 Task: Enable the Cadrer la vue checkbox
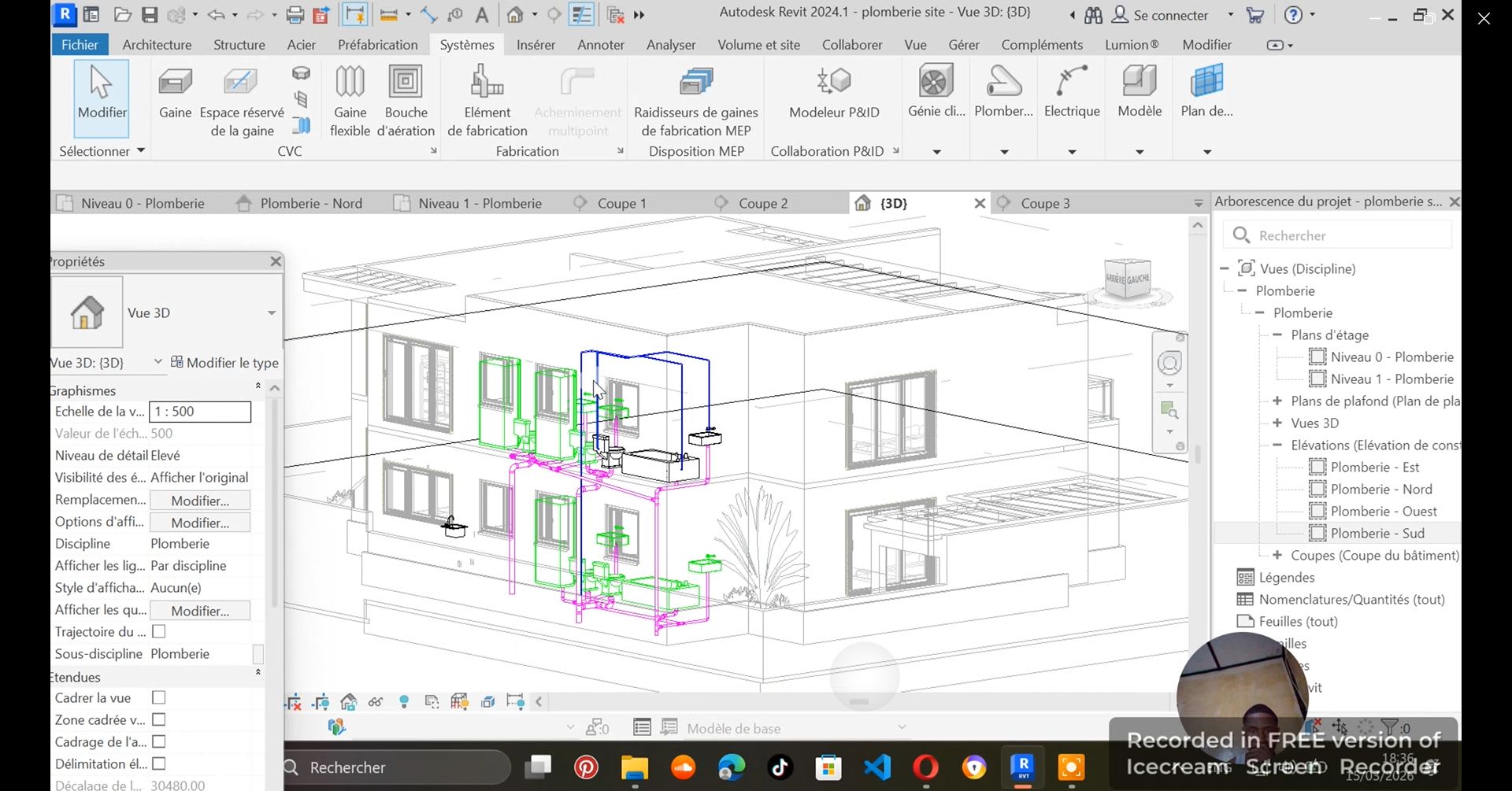pyautogui.click(x=159, y=698)
